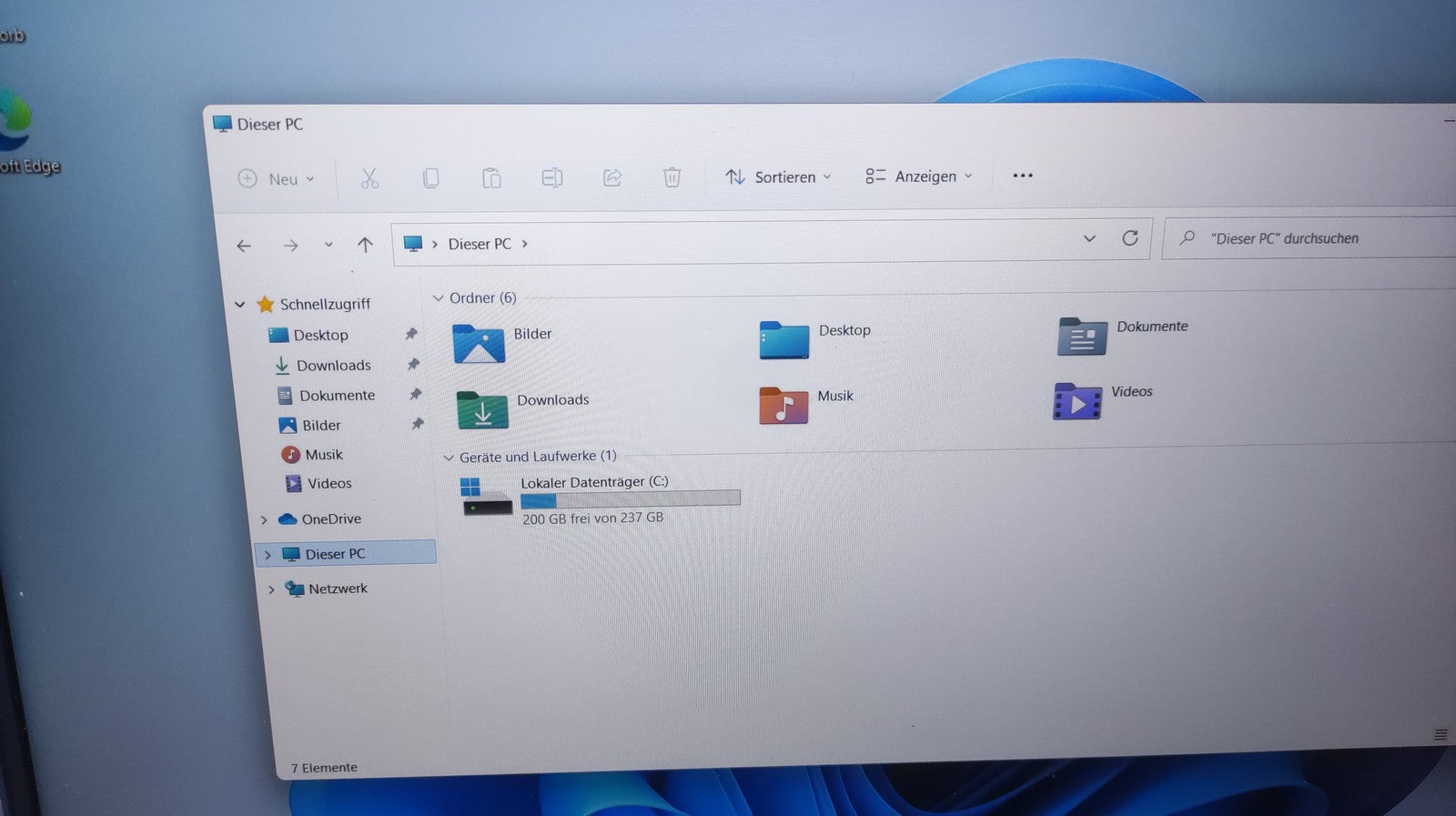
Task: Select the Videos folder in Ordner section
Action: (x=1077, y=402)
